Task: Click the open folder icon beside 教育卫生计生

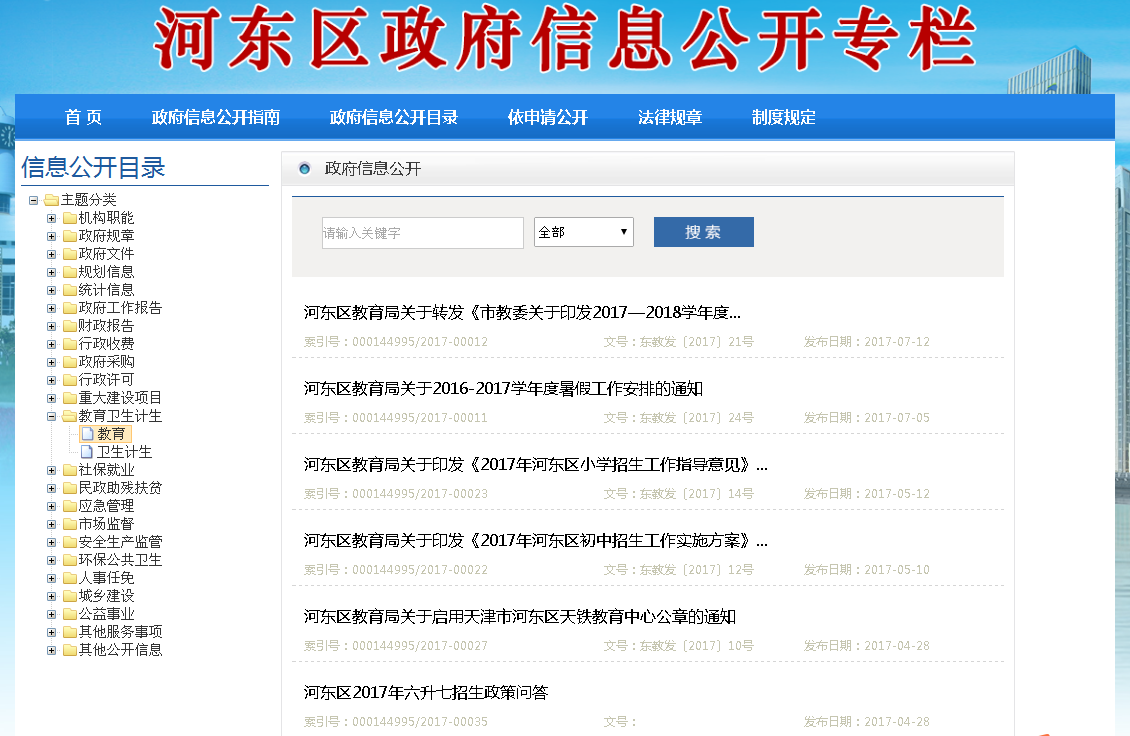Action: tap(69, 416)
